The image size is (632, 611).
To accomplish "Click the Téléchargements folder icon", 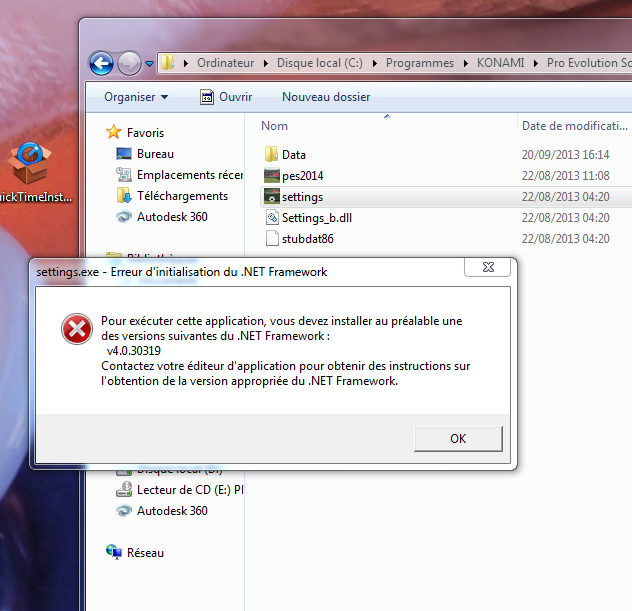I will coord(124,195).
